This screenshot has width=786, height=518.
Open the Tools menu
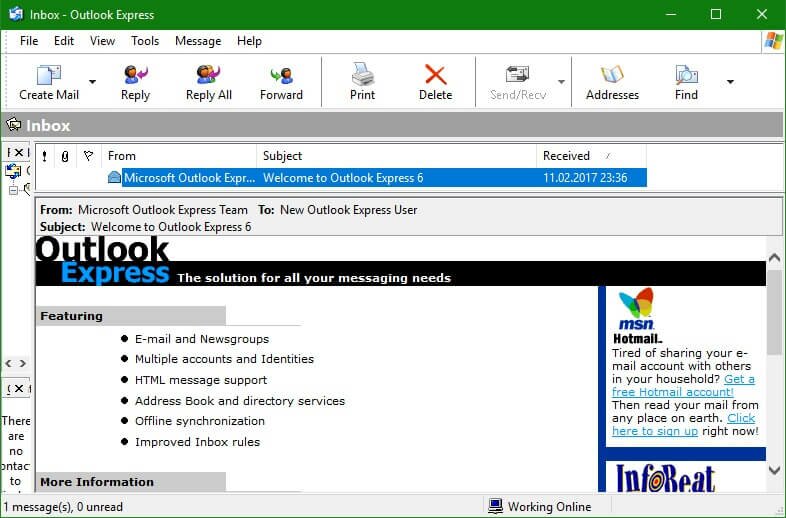tap(145, 41)
